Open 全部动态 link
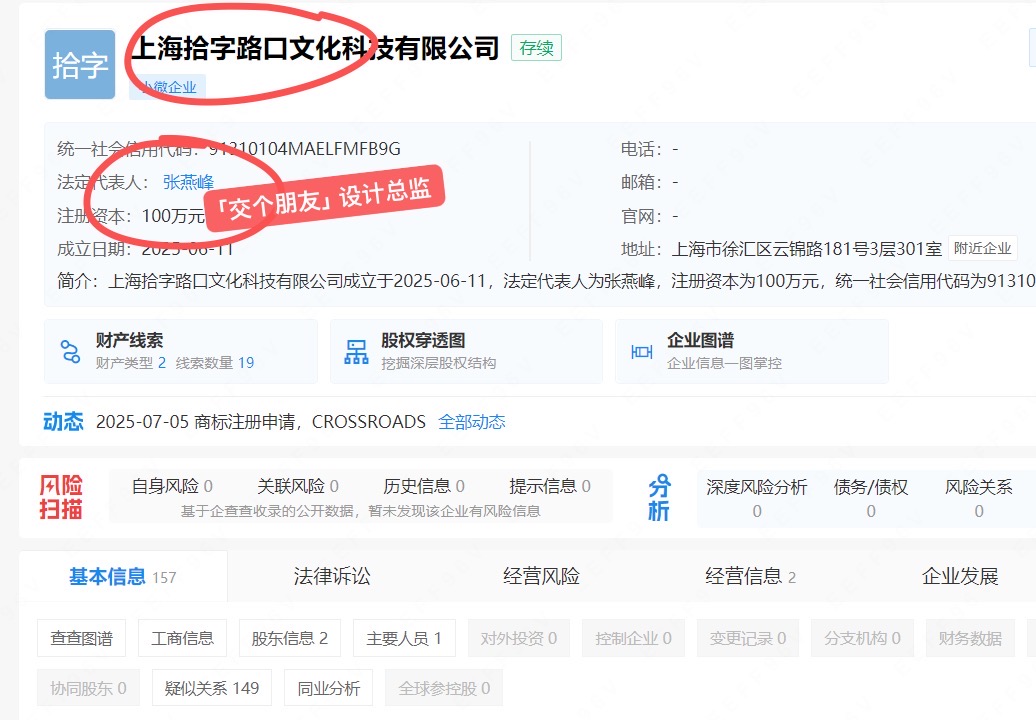This screenshot has width=1036, height=720. click(472, 422)
